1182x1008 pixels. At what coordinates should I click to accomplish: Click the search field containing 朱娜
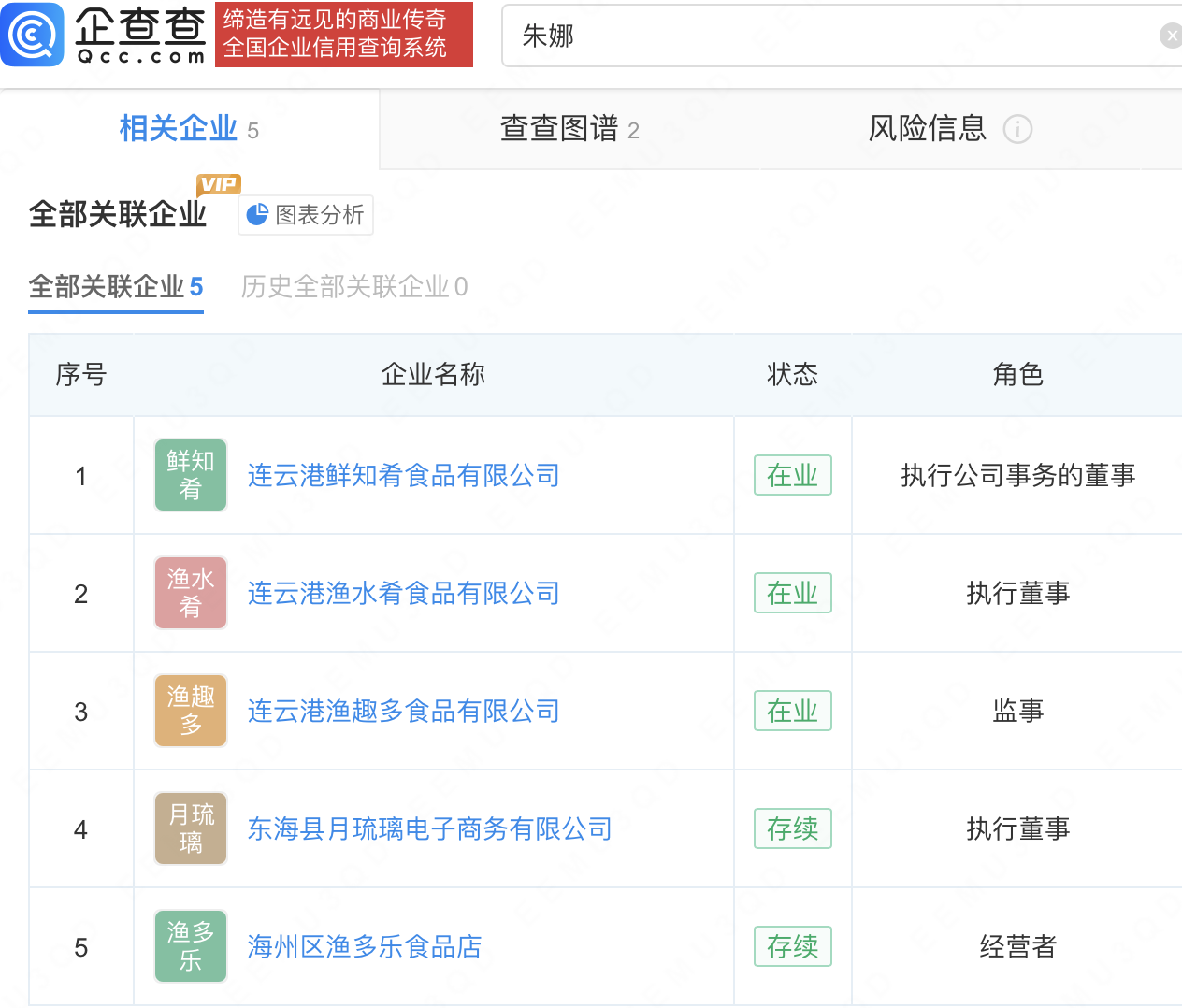pyautogui.click(x=832, y=36)
